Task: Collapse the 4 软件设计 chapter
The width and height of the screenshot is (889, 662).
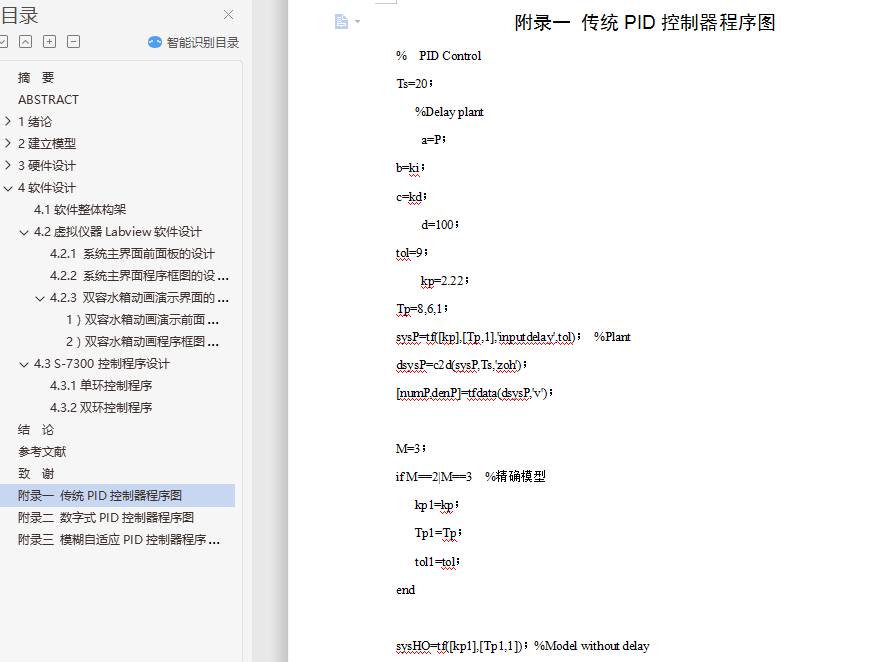Action: [8, 188]
